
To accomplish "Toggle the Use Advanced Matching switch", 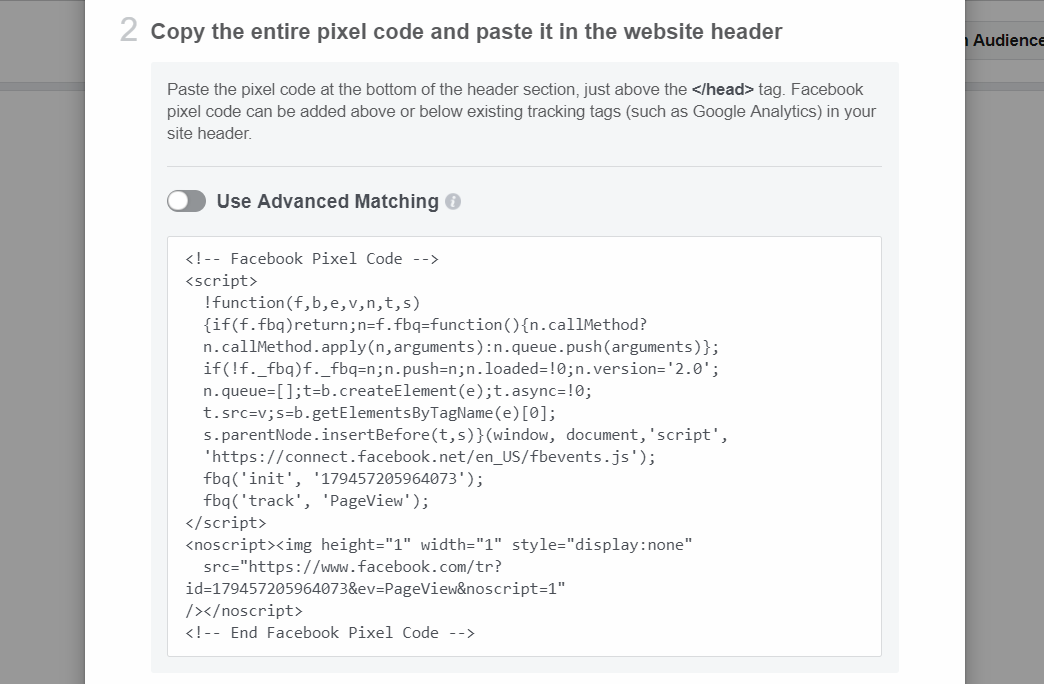I will 186,201.
